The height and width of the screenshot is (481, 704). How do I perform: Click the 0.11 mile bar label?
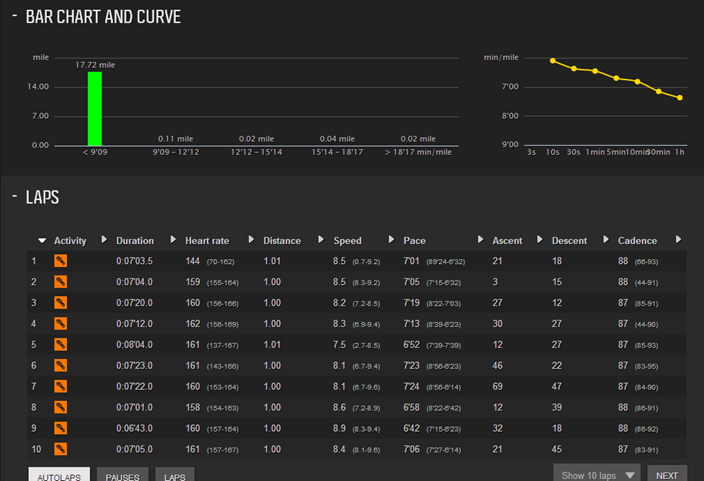[x=176, y=139]
